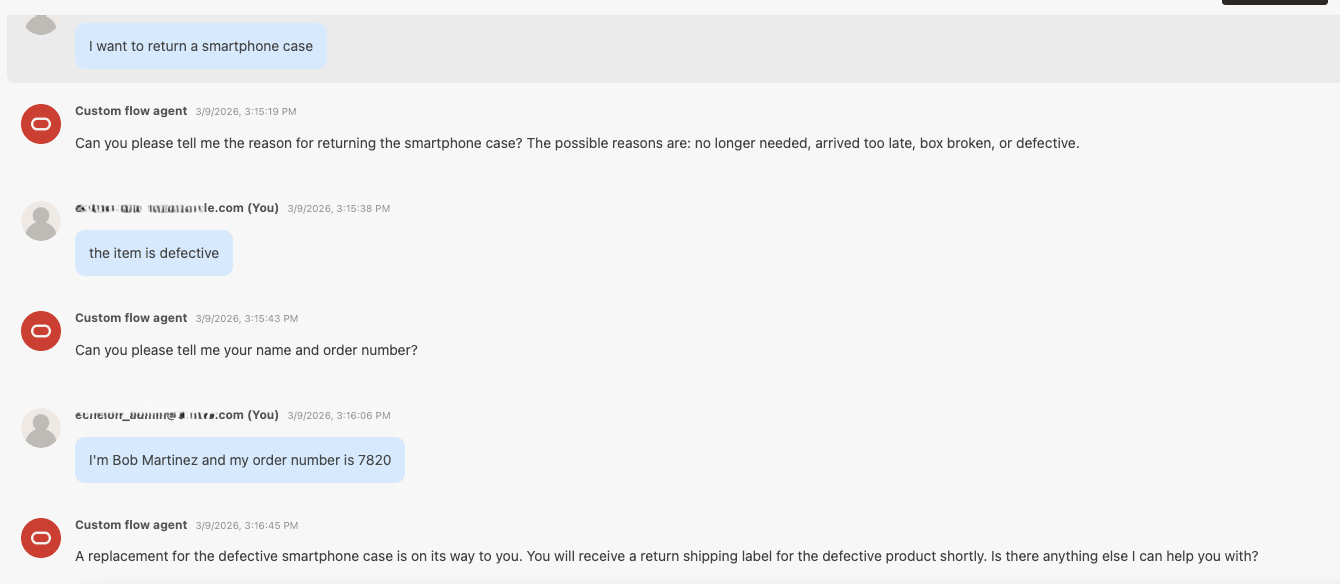Click the 'the item is defective' chat bubble
The image size is (1340, 584).
pyautogui.click(x=153, y=252)
